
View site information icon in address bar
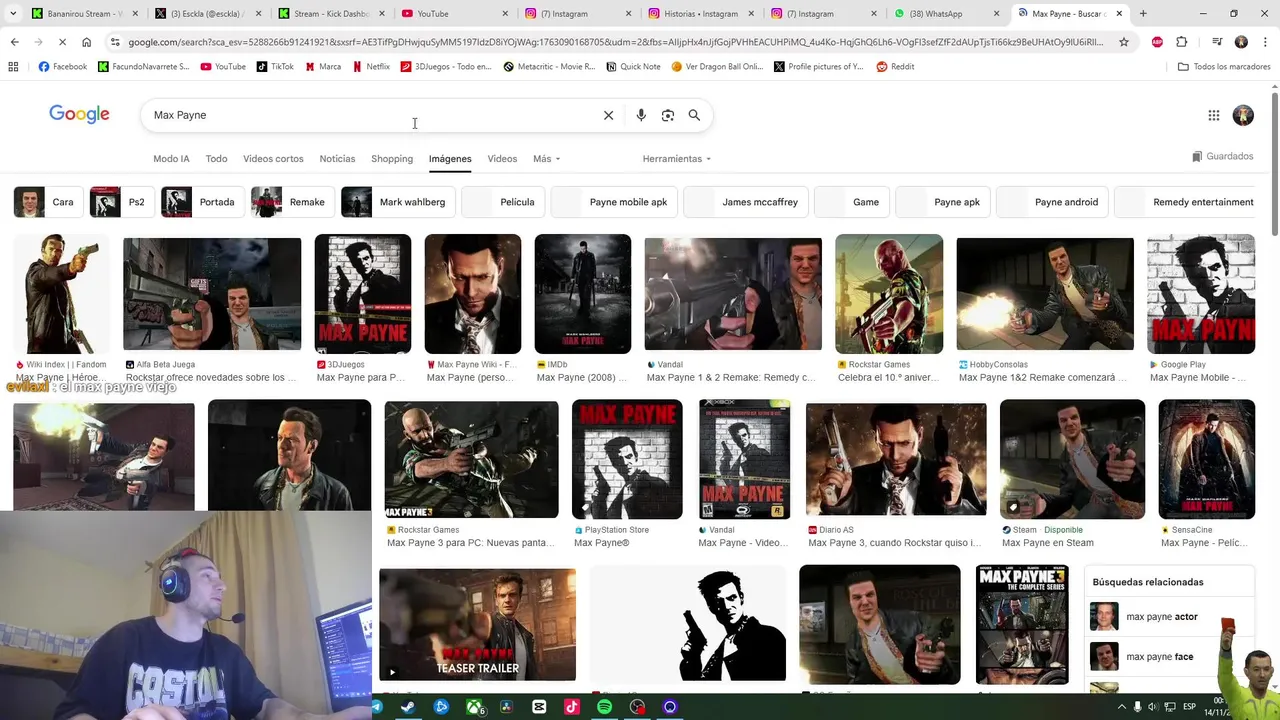116,42
